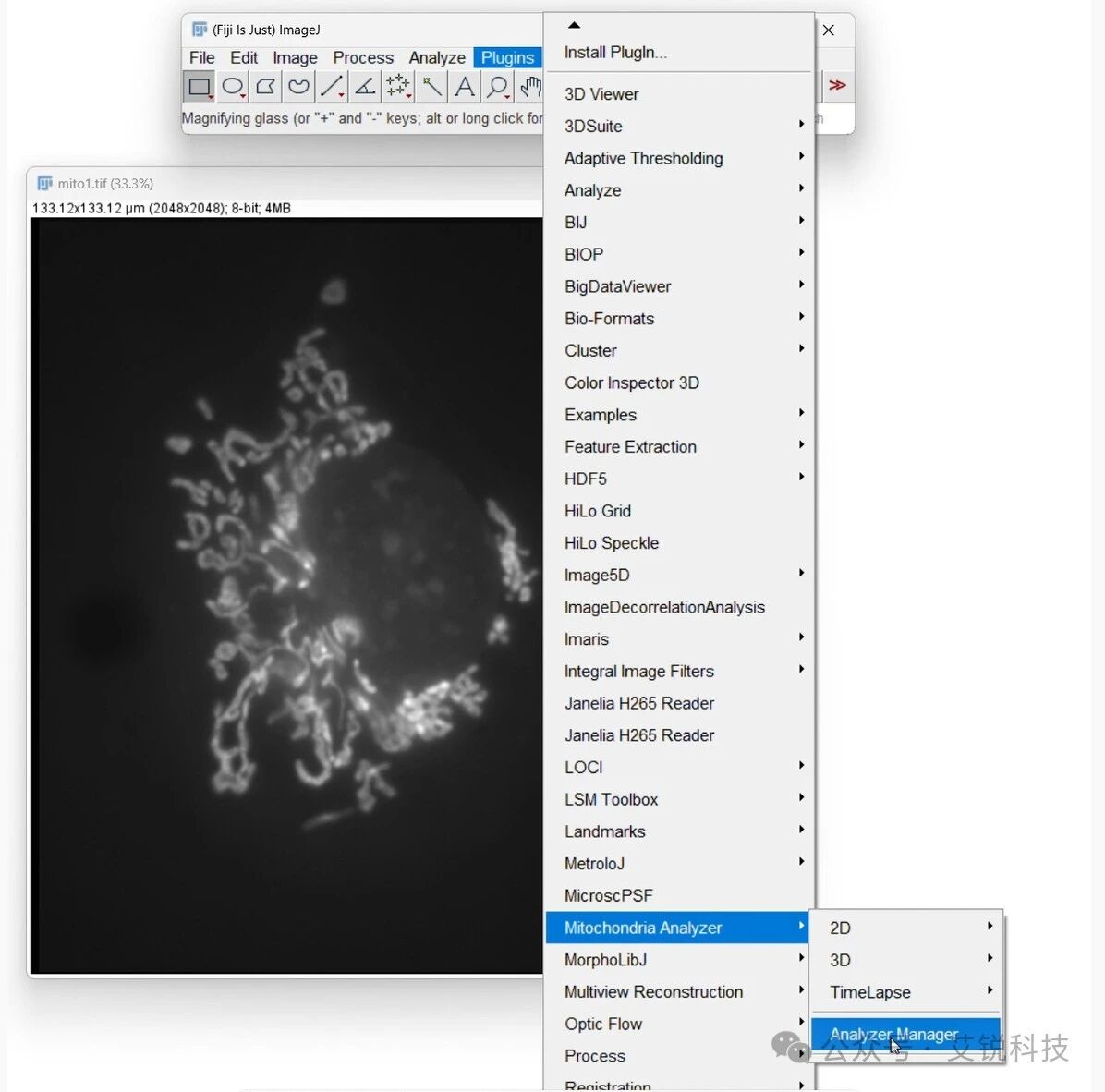
Task: Open the 2D analysis submenu
Action: (x=906, y=928)
